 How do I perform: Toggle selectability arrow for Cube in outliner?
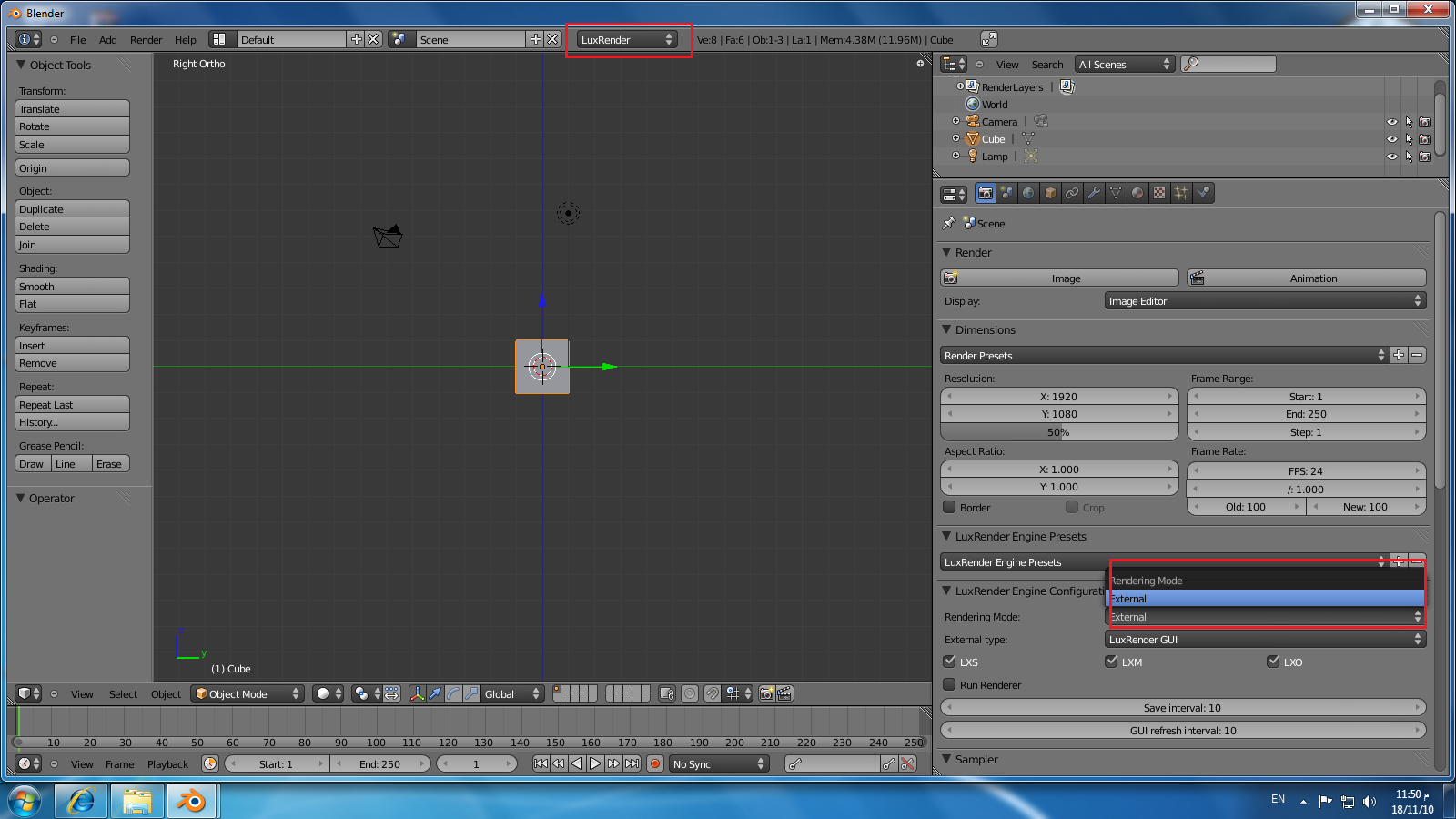(x=1409, y=139)
